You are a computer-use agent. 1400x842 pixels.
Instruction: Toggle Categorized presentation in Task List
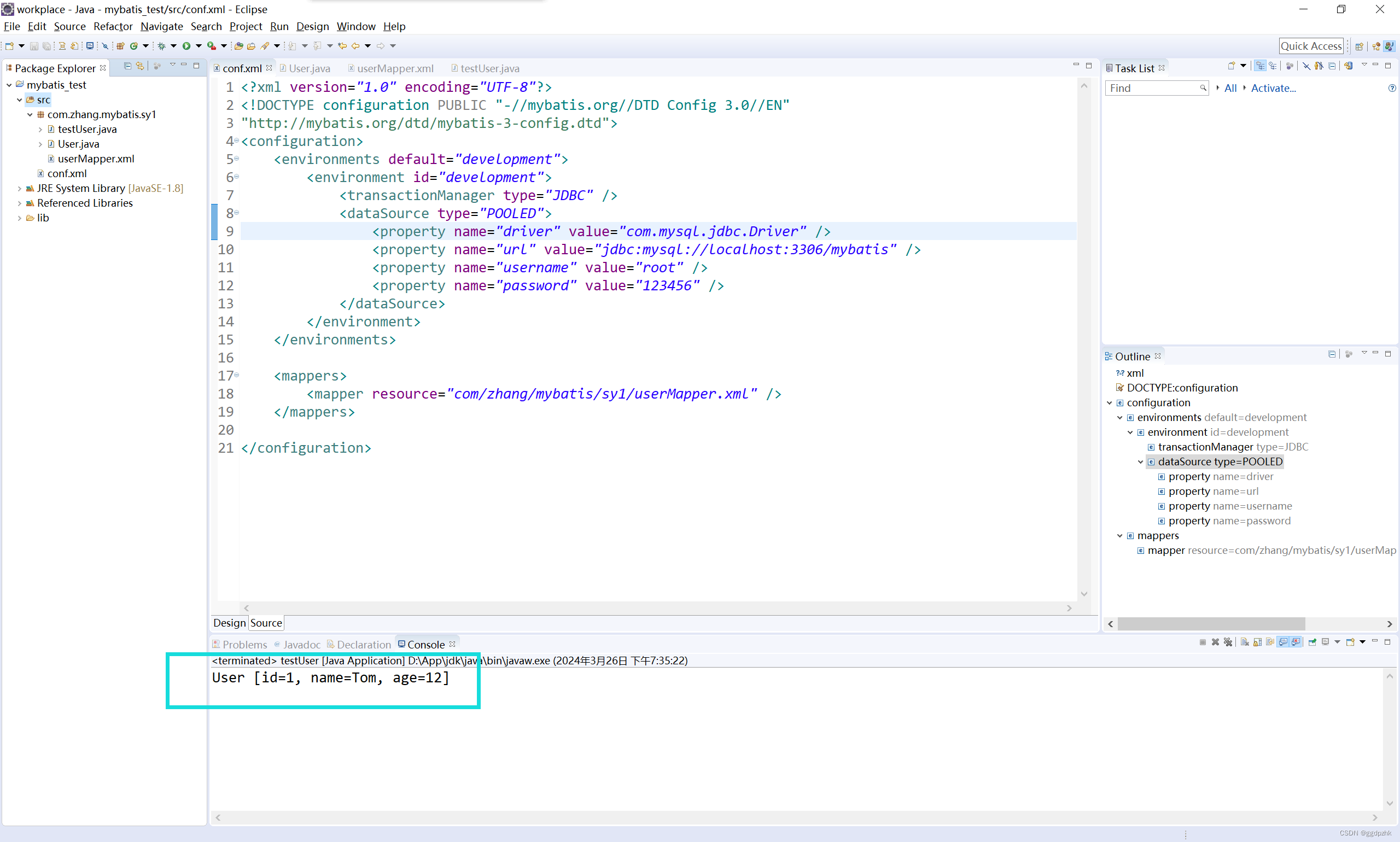(1261, 66)
